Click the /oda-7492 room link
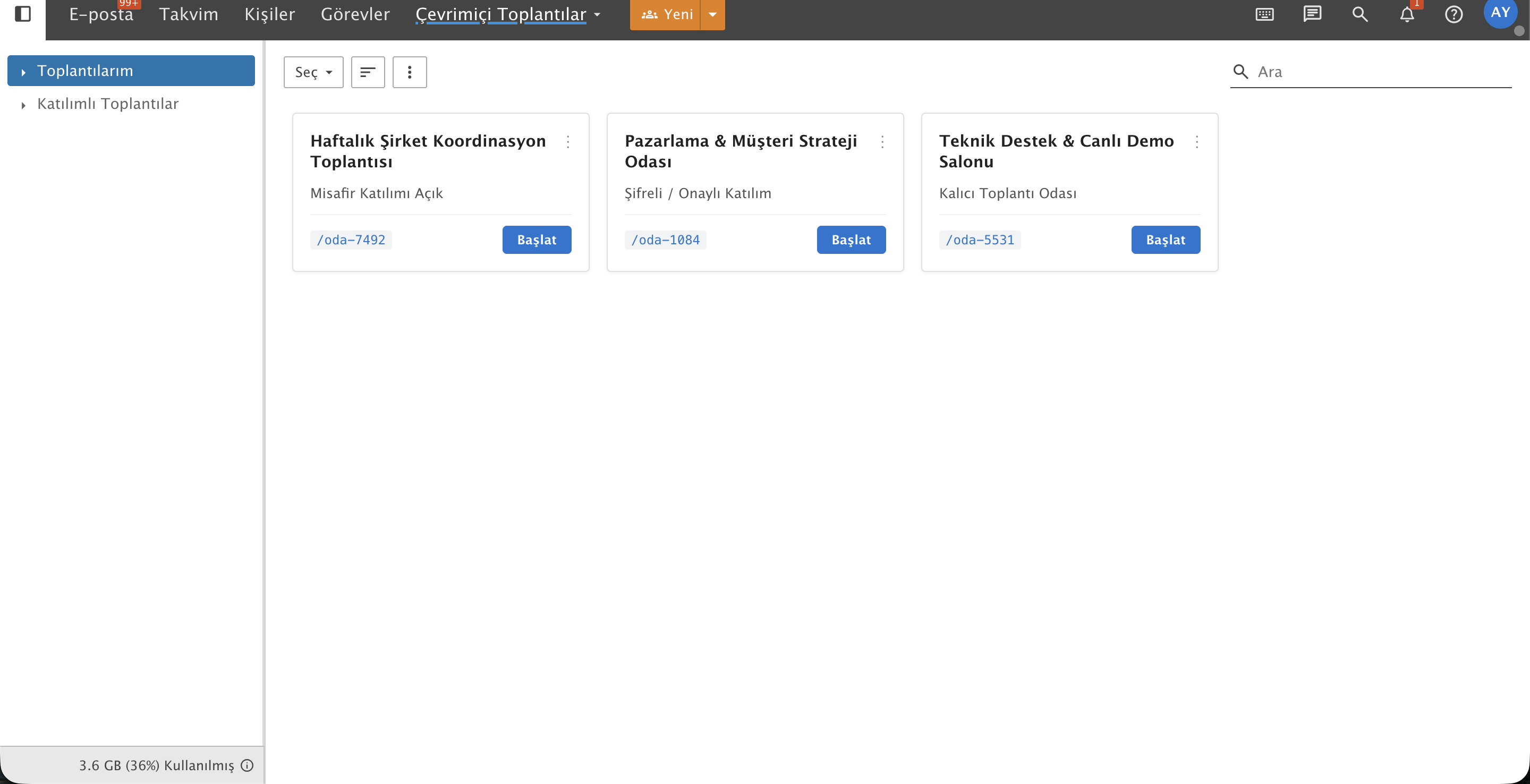1530x784 pixels. pos(351,240)
